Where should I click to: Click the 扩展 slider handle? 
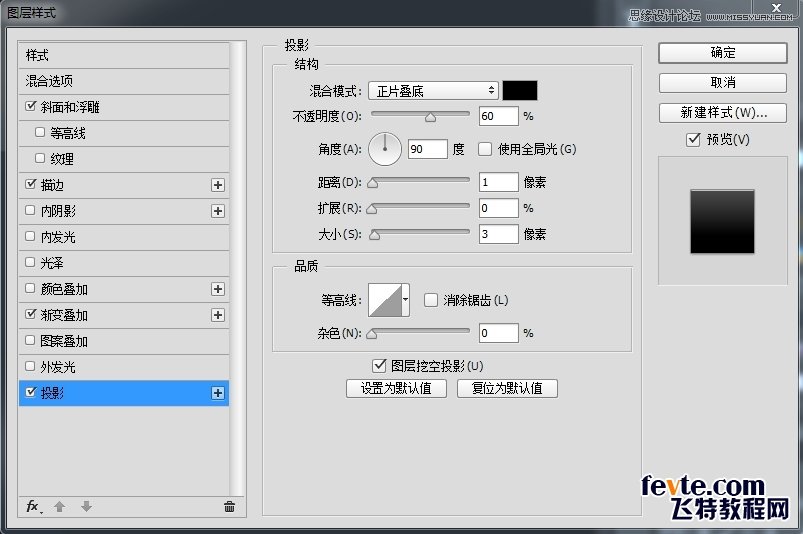(372, 209)
